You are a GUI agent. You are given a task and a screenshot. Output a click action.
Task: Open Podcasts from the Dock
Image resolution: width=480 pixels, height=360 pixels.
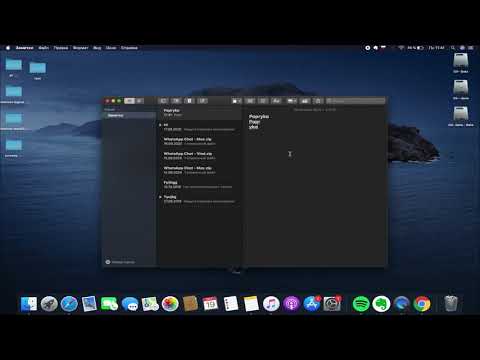291,304
